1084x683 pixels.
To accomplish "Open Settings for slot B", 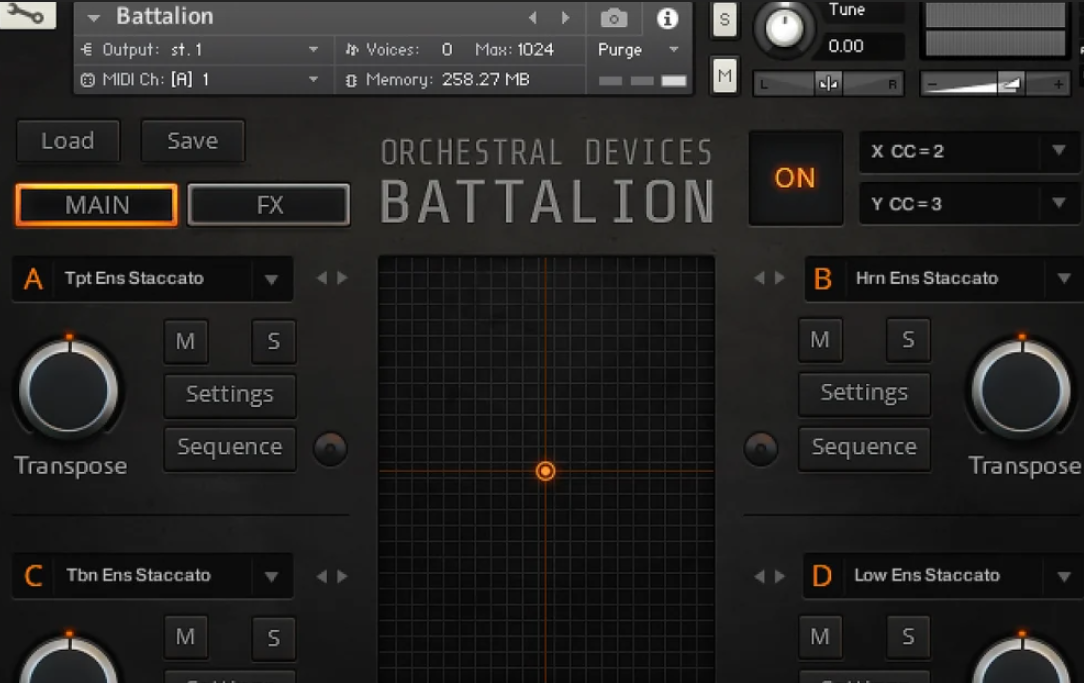I will [864, 393].
